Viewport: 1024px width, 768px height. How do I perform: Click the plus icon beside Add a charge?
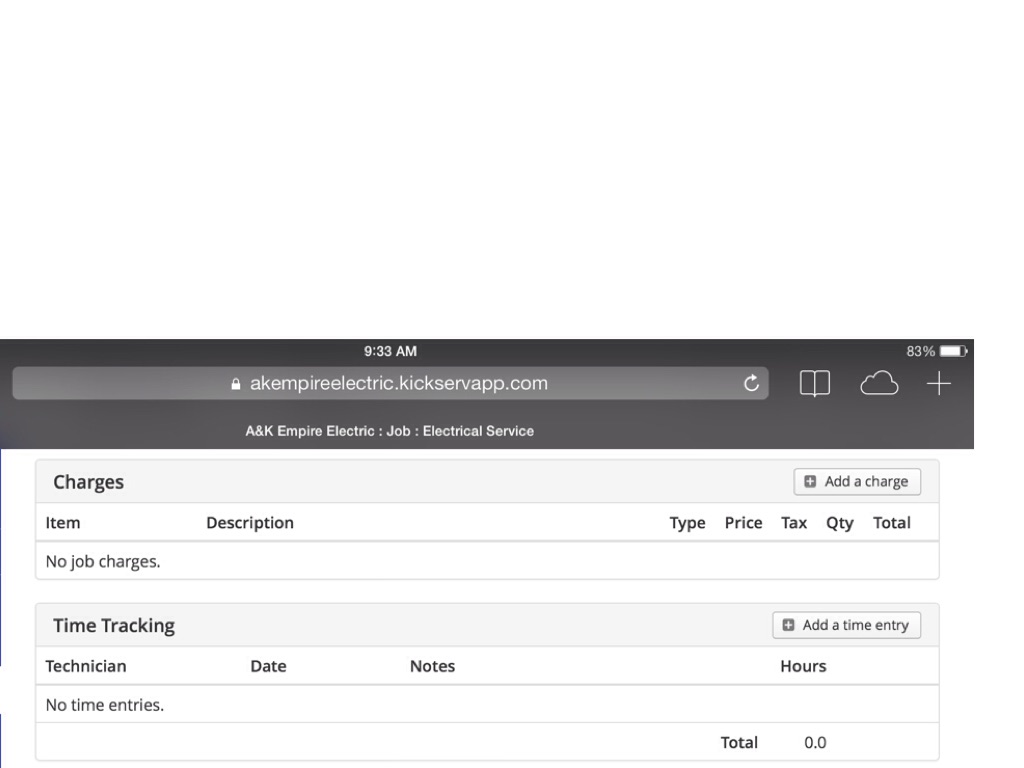(810, 482)
